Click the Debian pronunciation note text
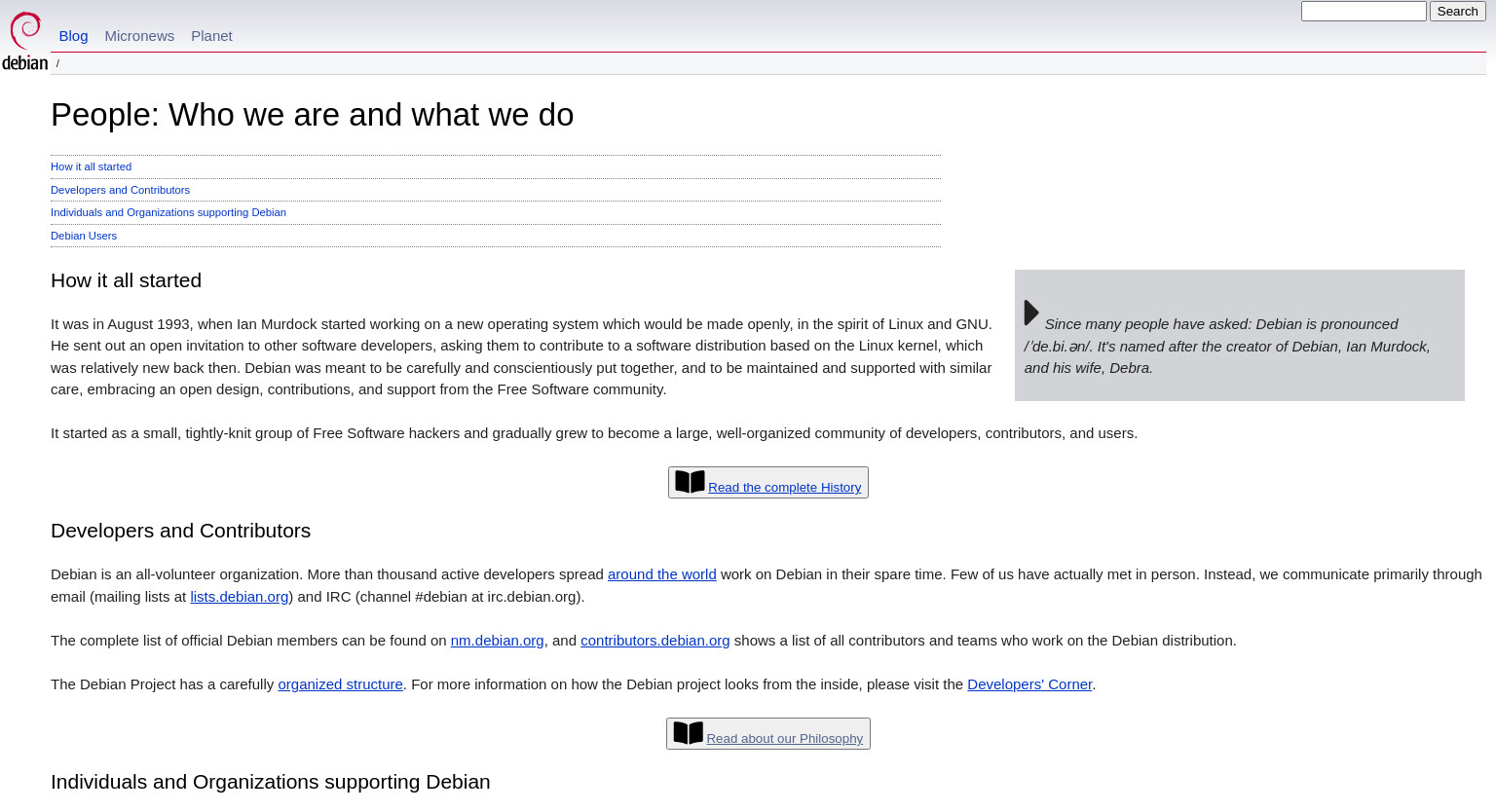Viewport: 1496px width, 812px height. point(1227,346)
